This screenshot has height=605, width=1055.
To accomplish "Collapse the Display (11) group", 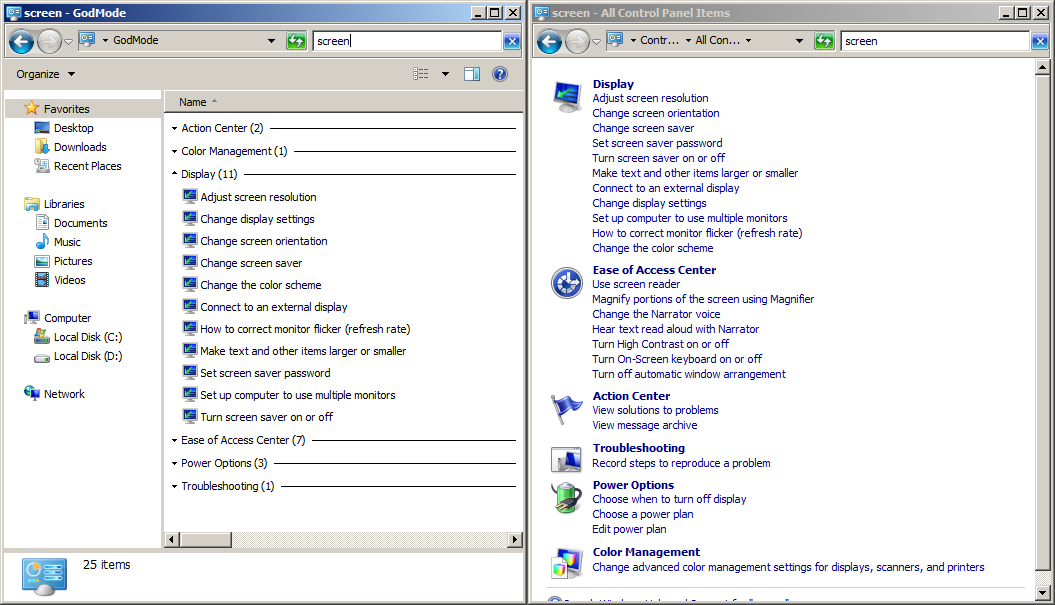I will pos(174,174).
